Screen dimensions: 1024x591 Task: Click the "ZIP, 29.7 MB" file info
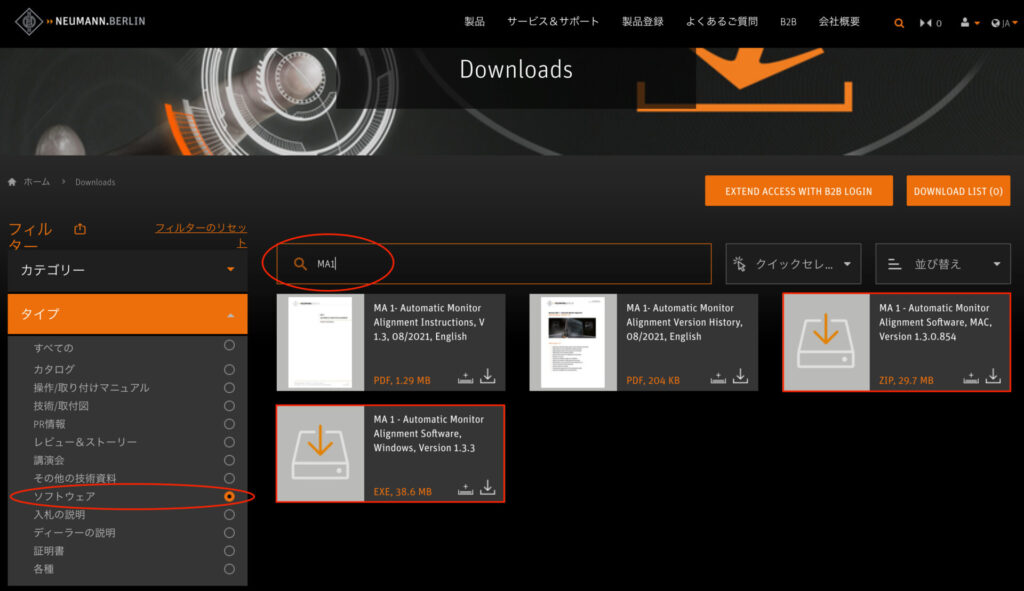coord(906,380)
